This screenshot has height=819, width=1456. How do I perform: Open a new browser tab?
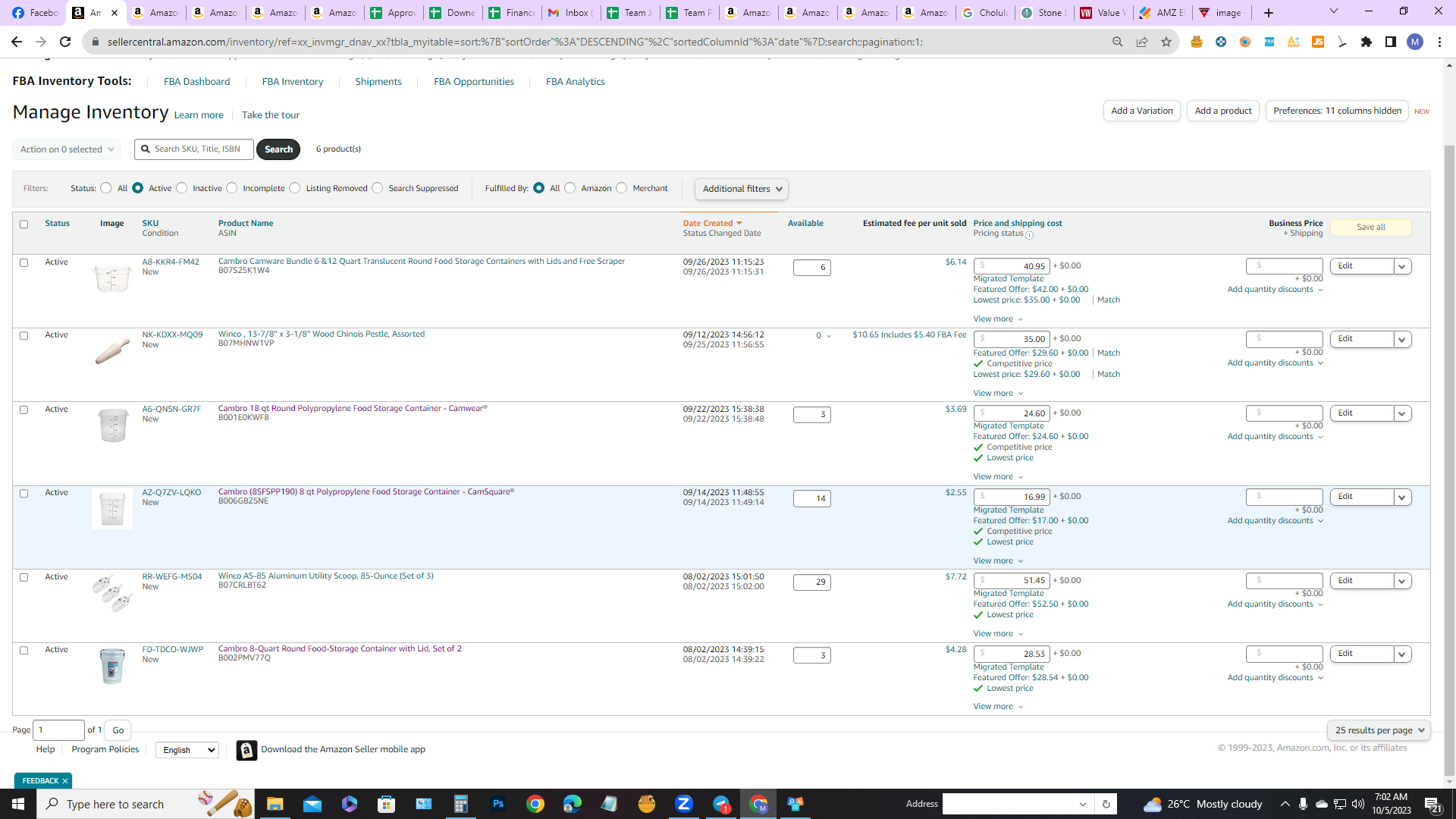1269,12
